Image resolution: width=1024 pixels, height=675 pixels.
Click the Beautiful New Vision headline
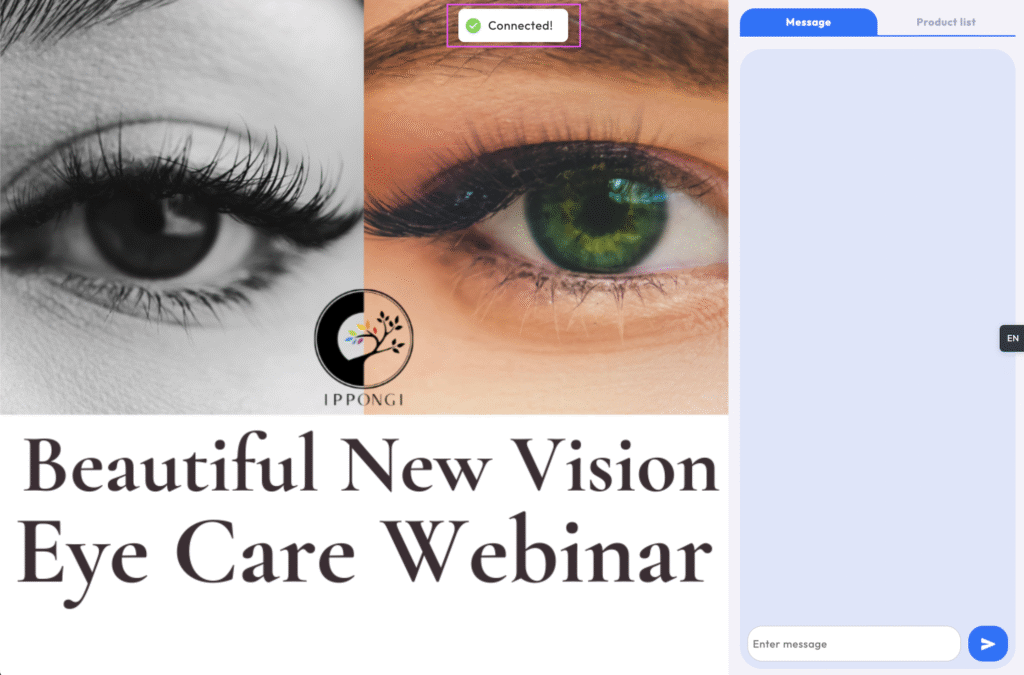click(371, 465)
